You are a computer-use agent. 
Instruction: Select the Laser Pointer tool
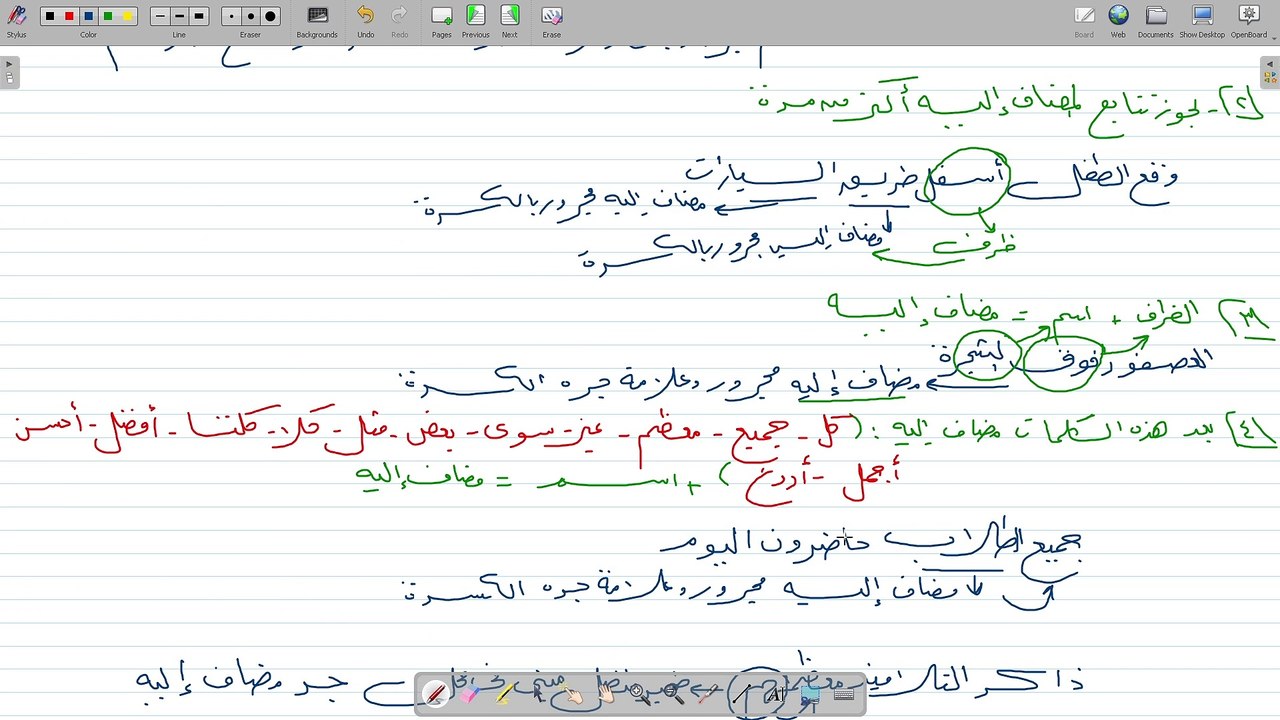pyautogui.click(x=707, y=694)
